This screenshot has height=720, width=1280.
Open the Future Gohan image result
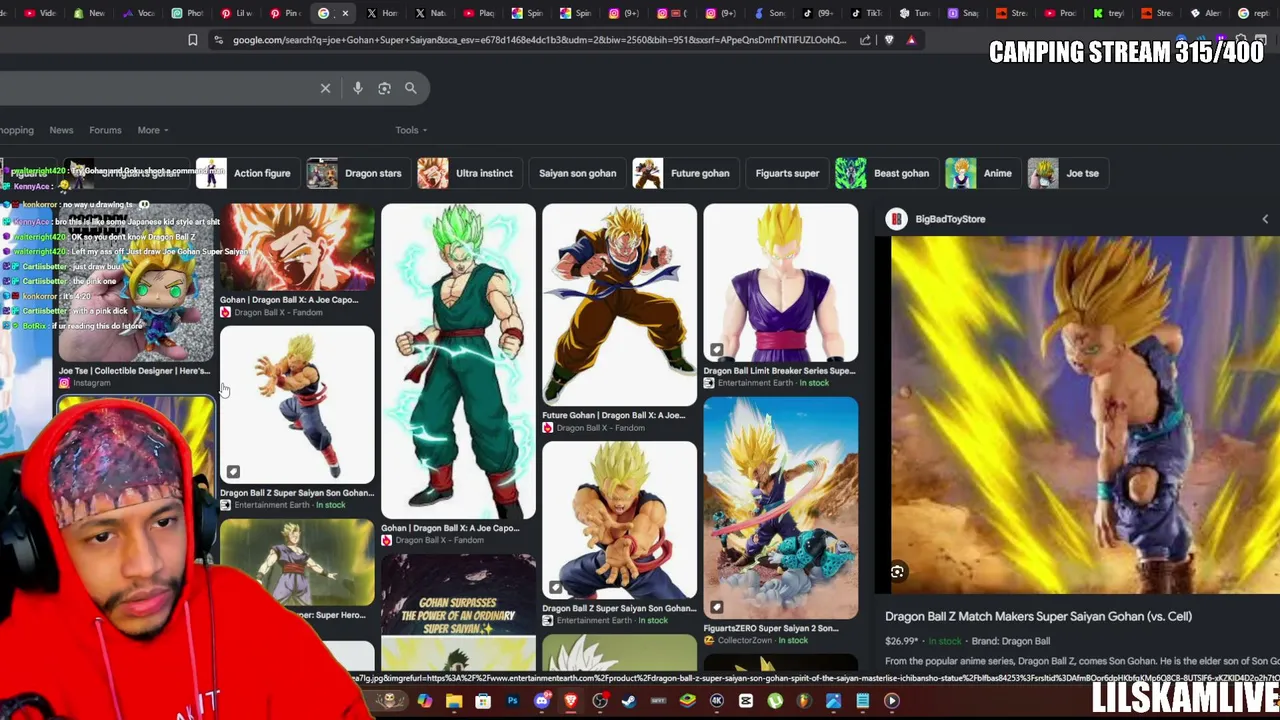coord(619,305)
